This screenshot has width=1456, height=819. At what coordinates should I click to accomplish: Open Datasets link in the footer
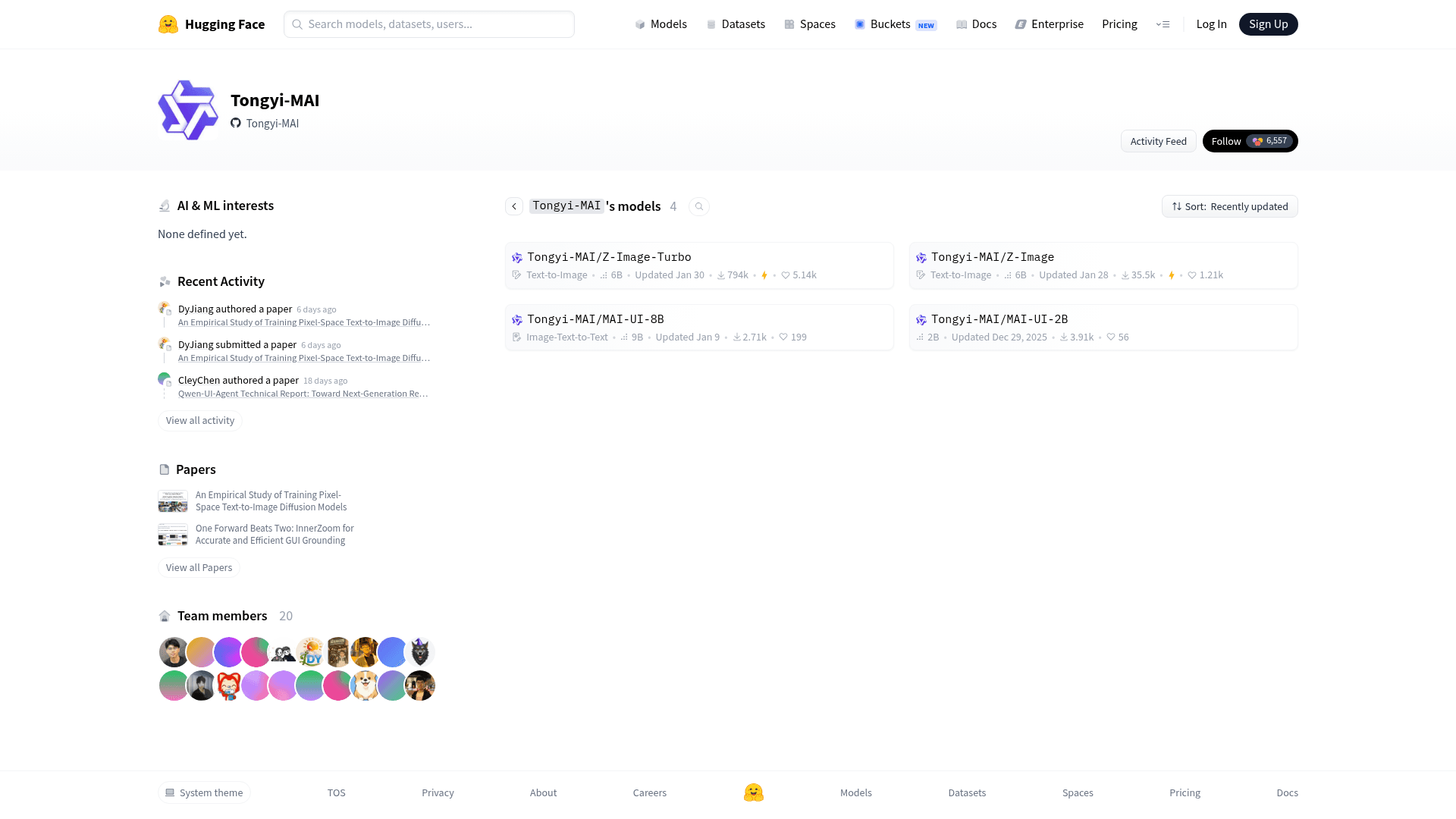point(967,792)
